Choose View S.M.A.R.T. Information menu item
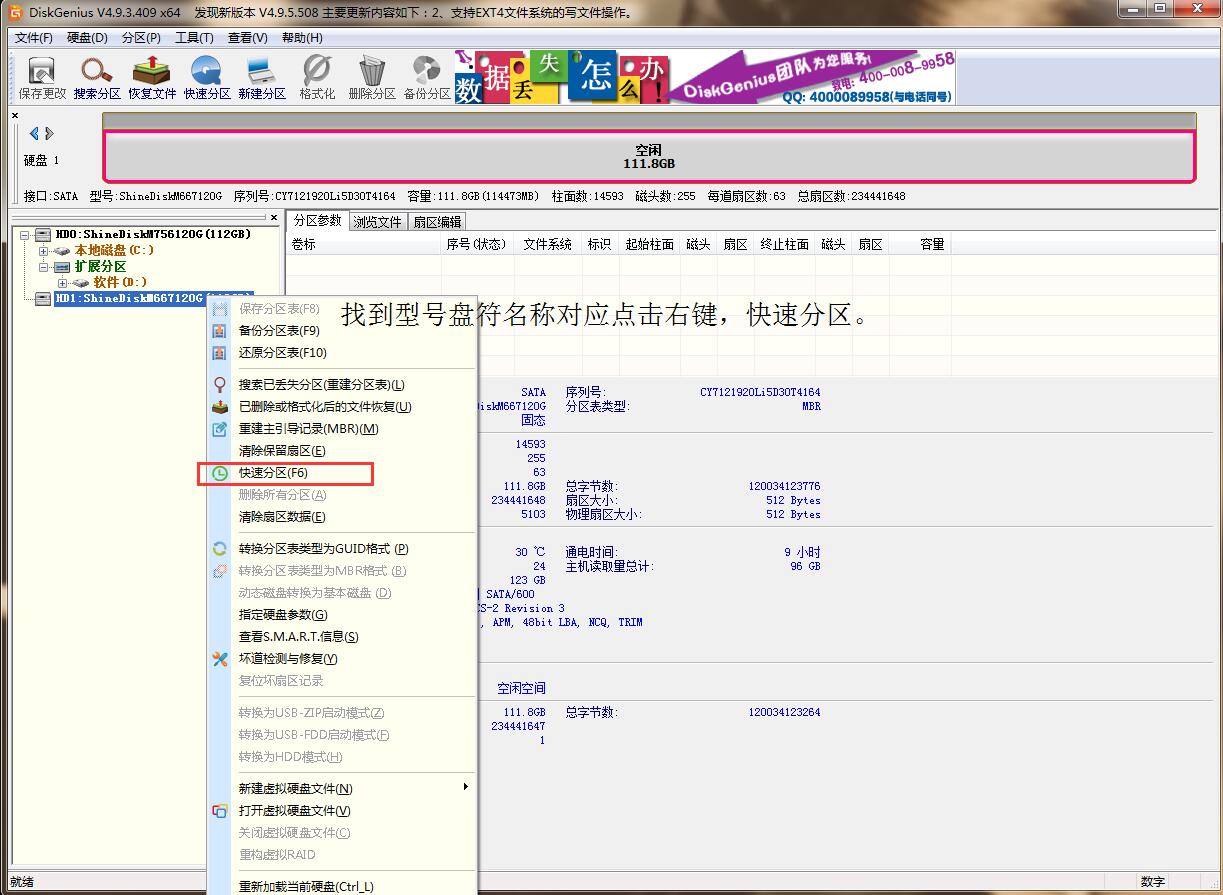Image resolution: width=1223 pixels, height=895 pixels. coord(342,636)
